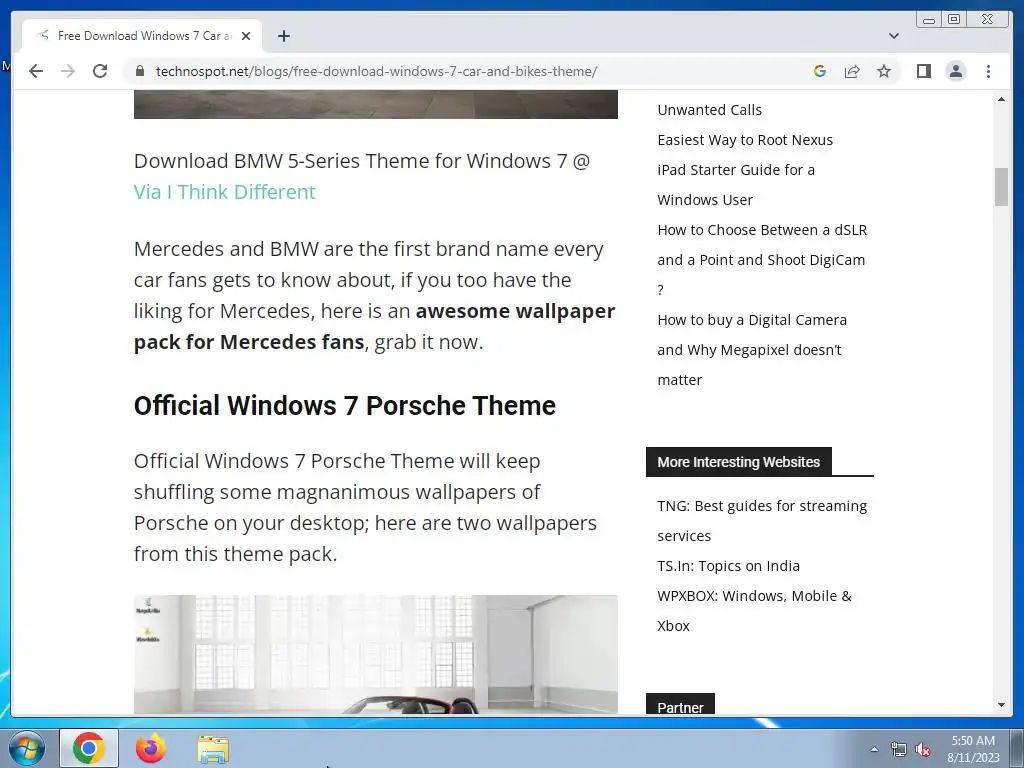The width and height of the screenshot is (1024, 768).
Task: Toggle Chrome side panel
Action: (x=923, y=71)
